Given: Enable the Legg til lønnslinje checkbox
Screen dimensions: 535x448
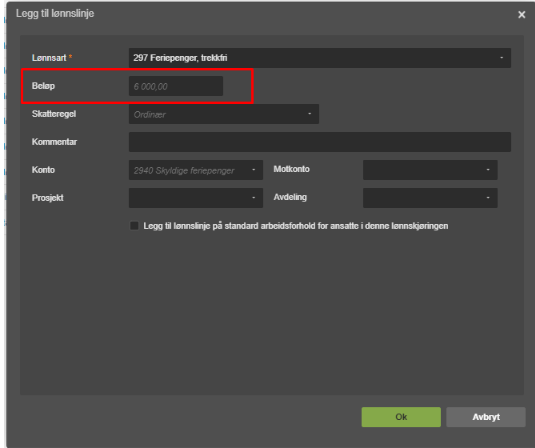Looking at the screenshot, I should click(134, 226).
